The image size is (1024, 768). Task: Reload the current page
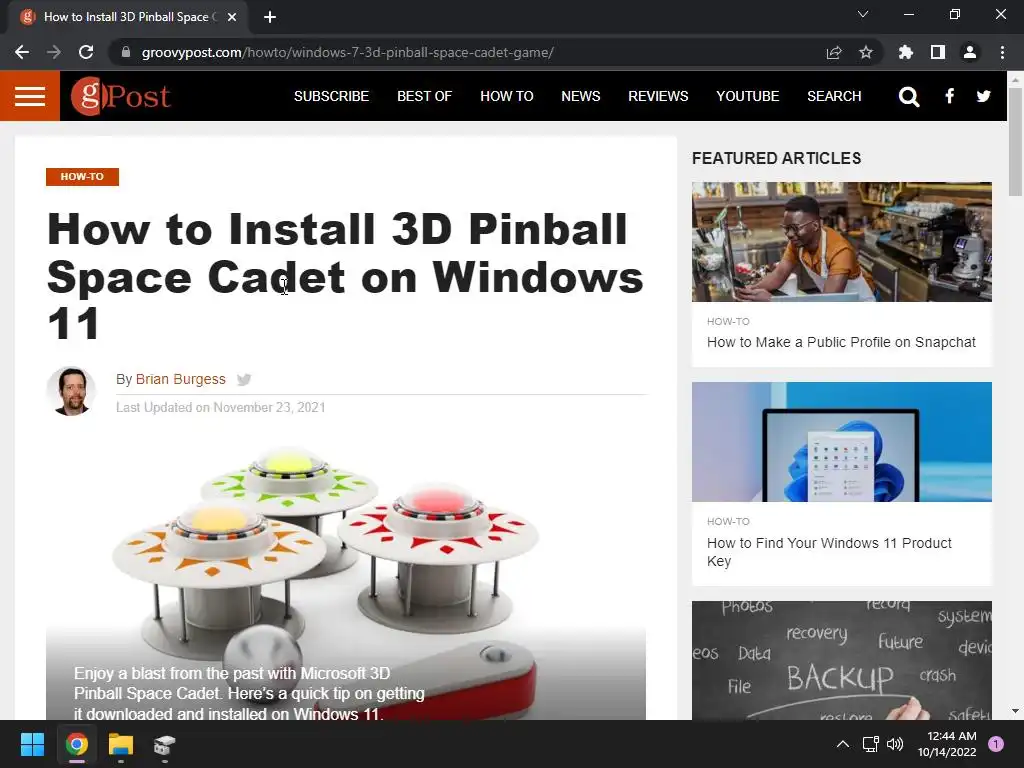coord(86,52)
